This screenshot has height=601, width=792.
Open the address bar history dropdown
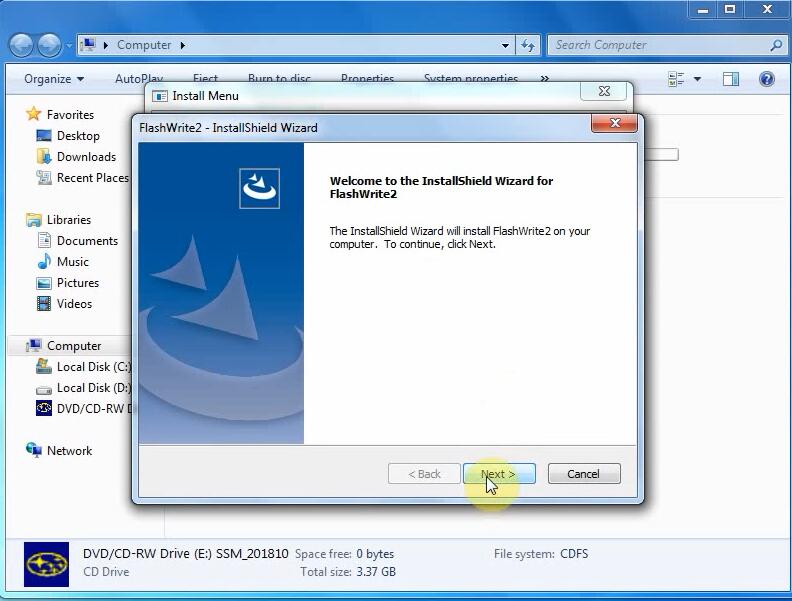tap(505, 45)
